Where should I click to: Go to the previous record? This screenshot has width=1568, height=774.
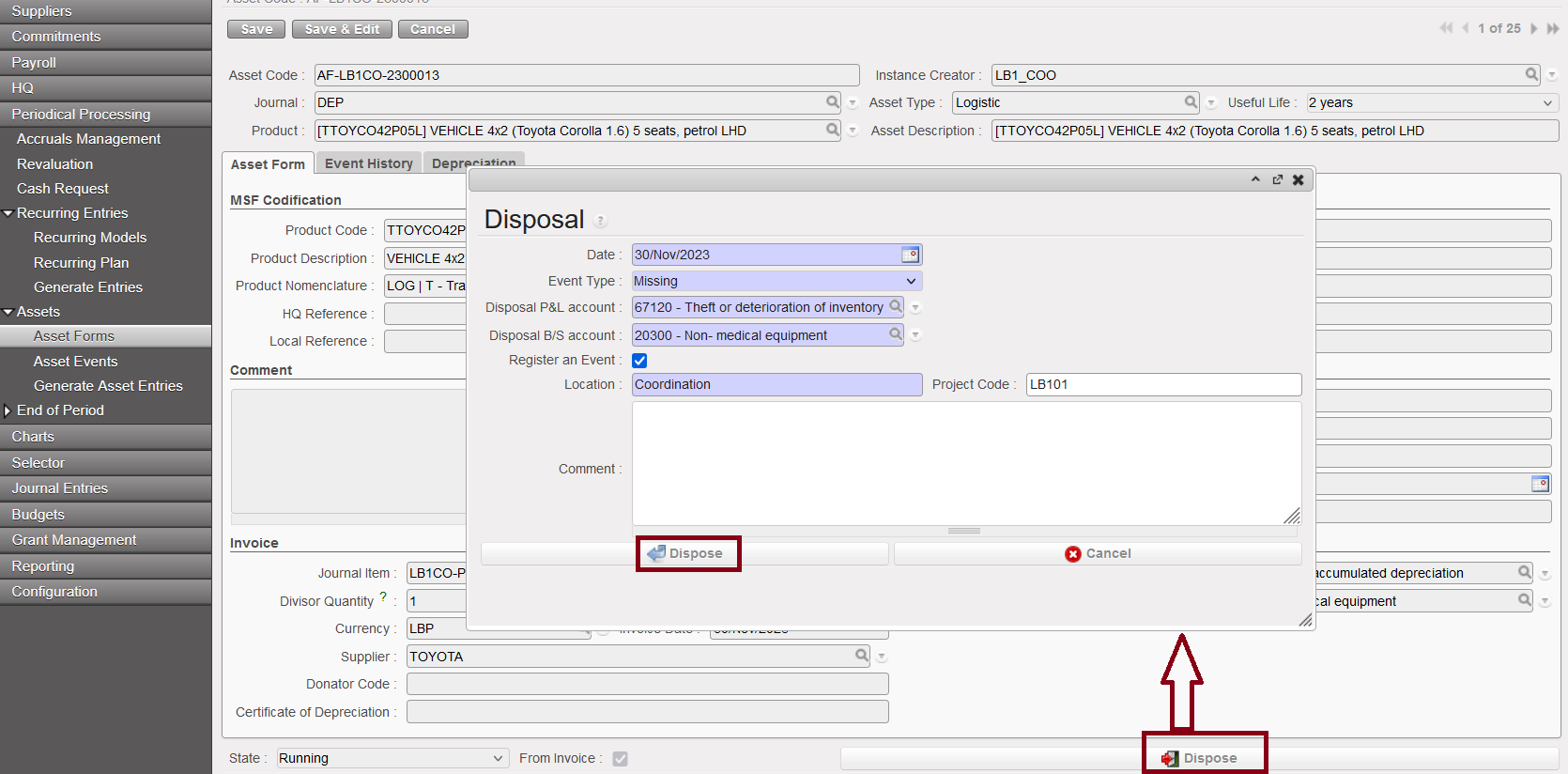coord(1465,28)
